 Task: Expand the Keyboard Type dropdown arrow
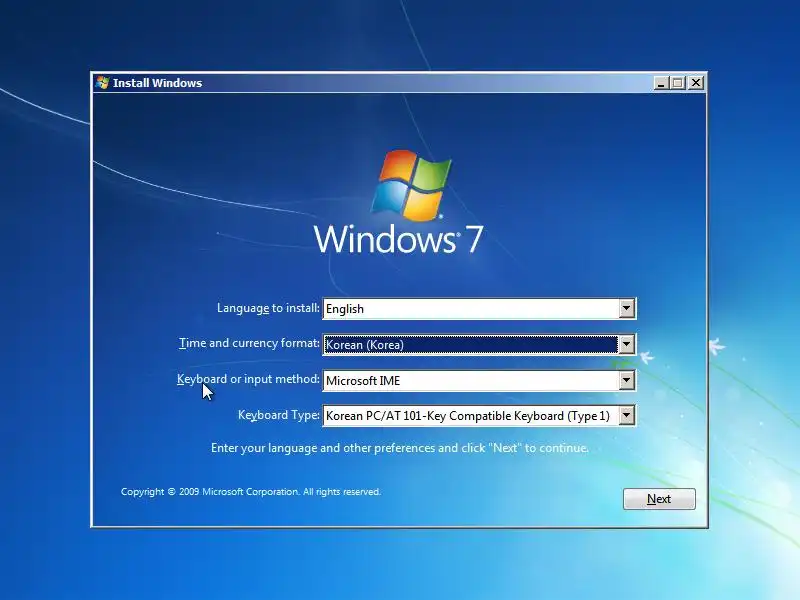[627, 416]
